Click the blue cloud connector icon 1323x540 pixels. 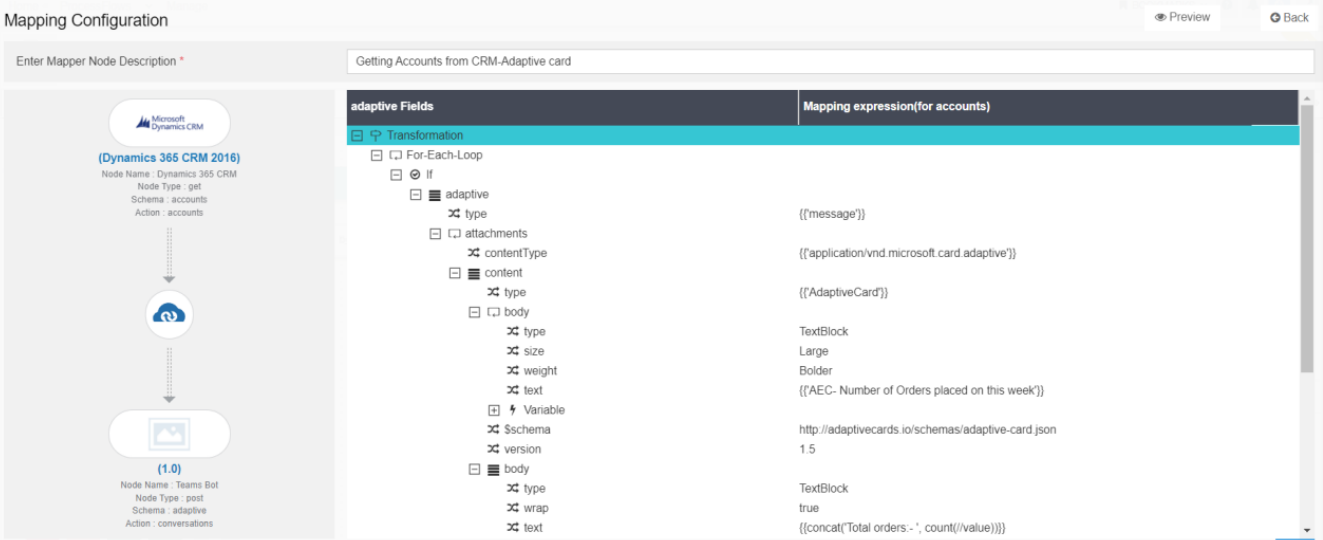click(x=169, y=314)
